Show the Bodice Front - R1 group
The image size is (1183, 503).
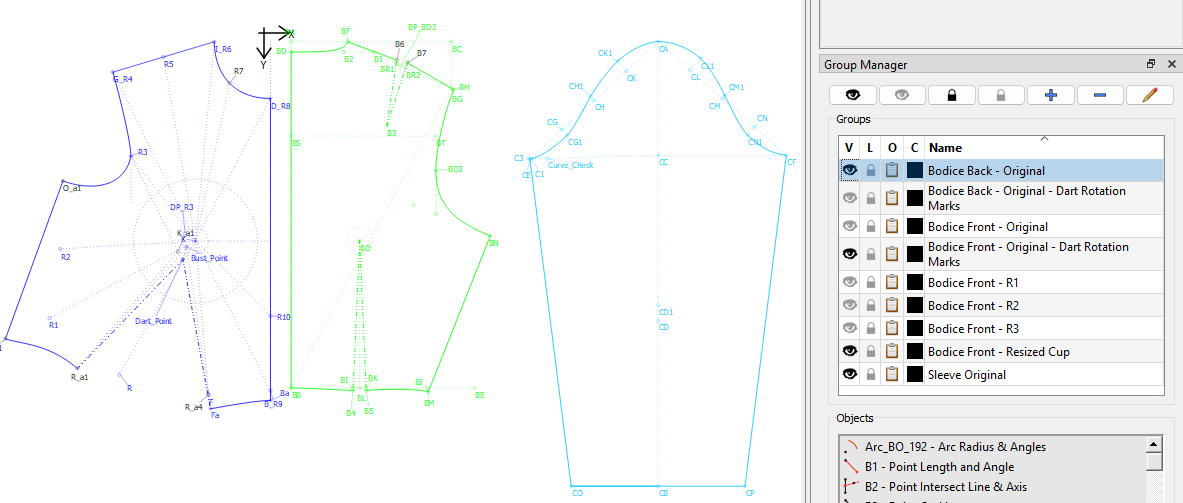click(850, 283)
